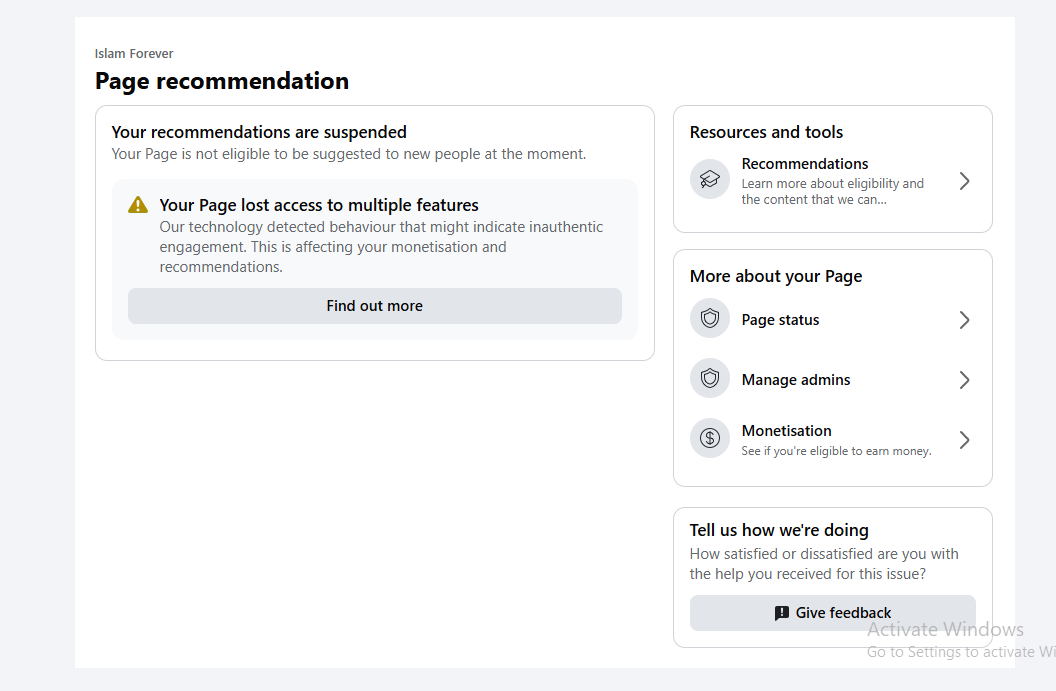
Task: Click the Give feedback button
Action: (832, 613)
